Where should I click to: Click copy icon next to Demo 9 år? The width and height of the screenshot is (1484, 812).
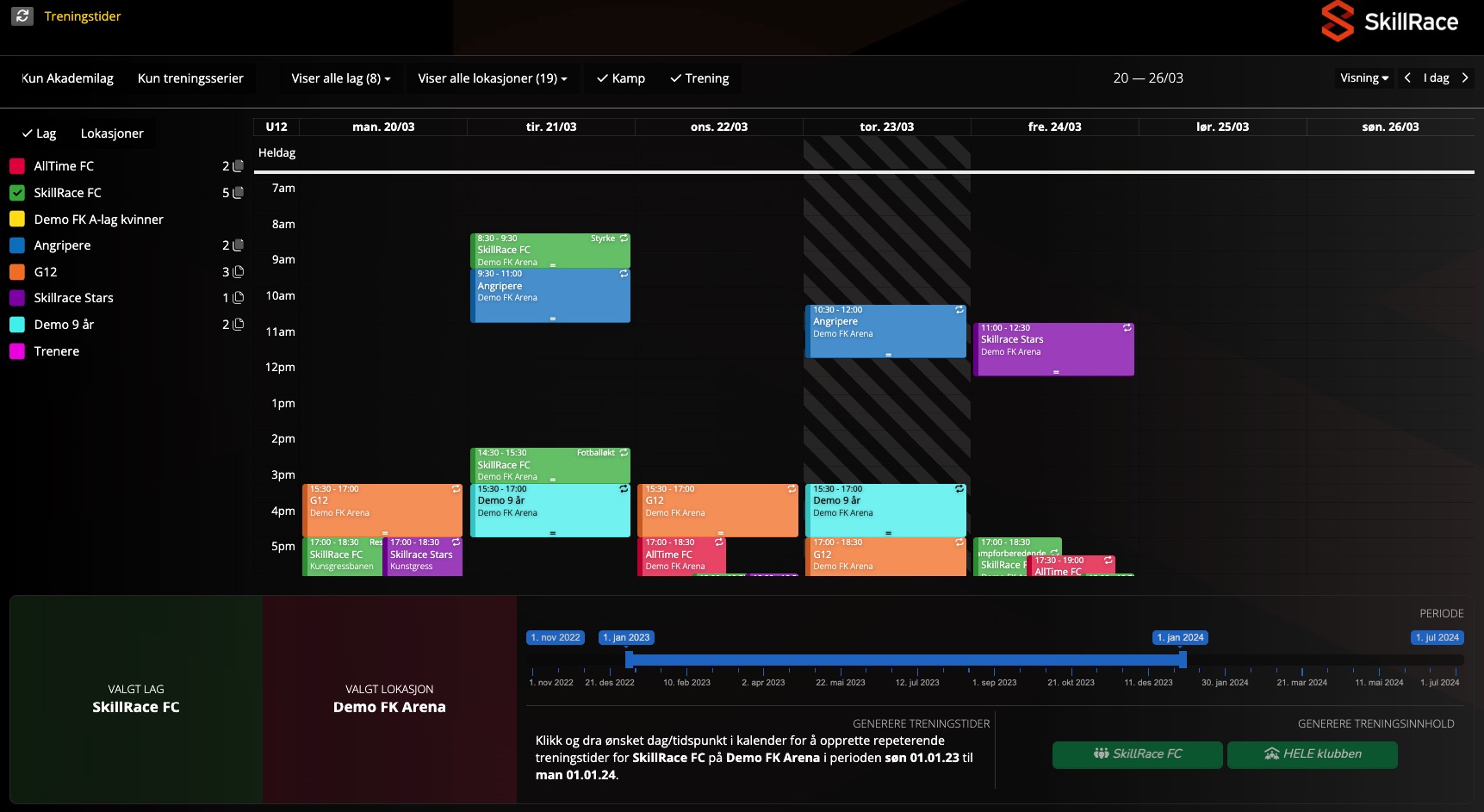click(x=239, y=325)
